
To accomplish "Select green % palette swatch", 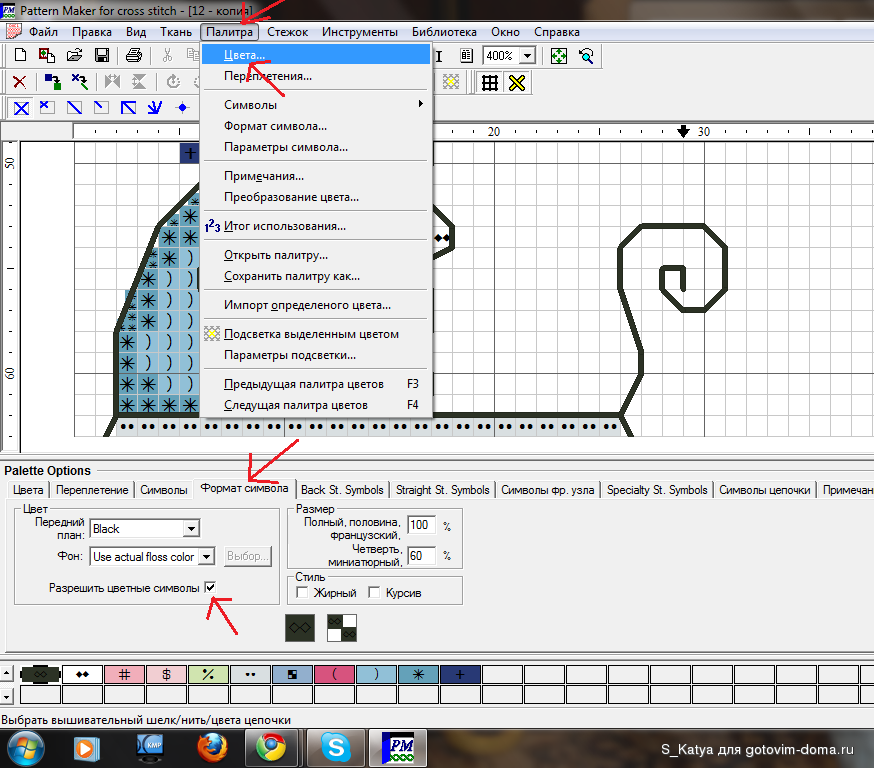I will coord(208,674).
